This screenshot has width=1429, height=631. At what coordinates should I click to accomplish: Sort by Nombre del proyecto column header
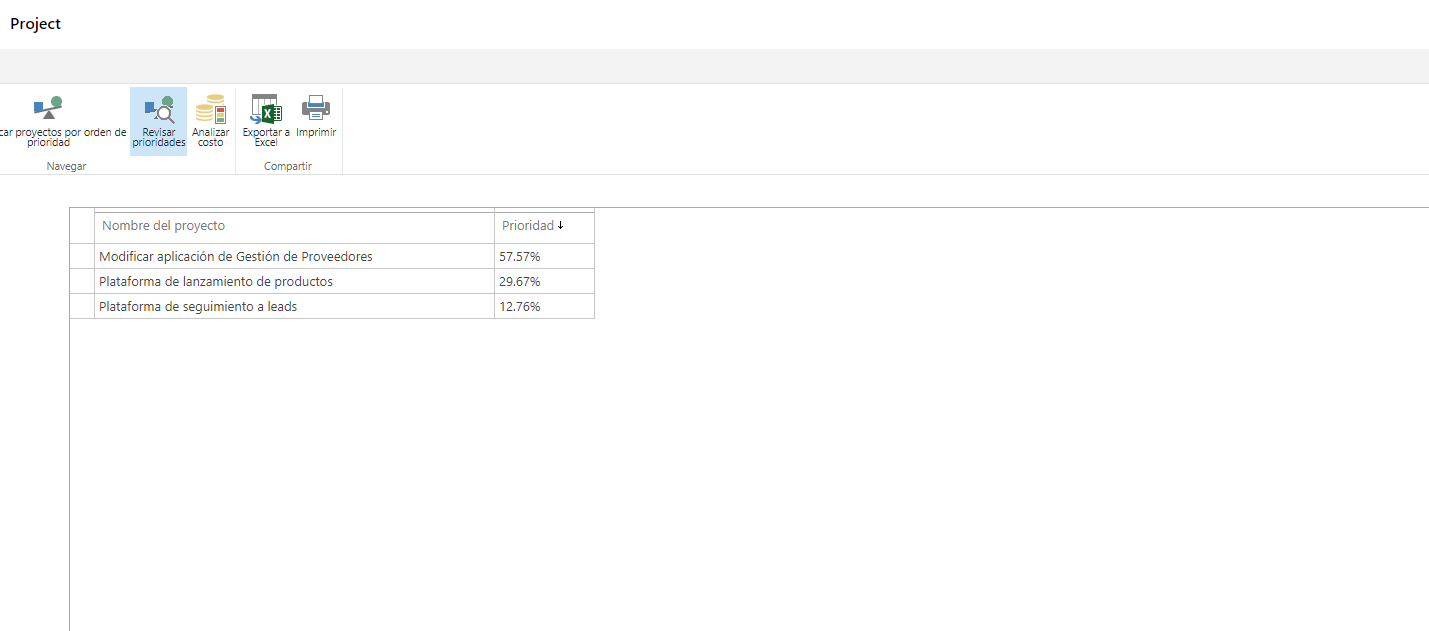click(164, 226)
